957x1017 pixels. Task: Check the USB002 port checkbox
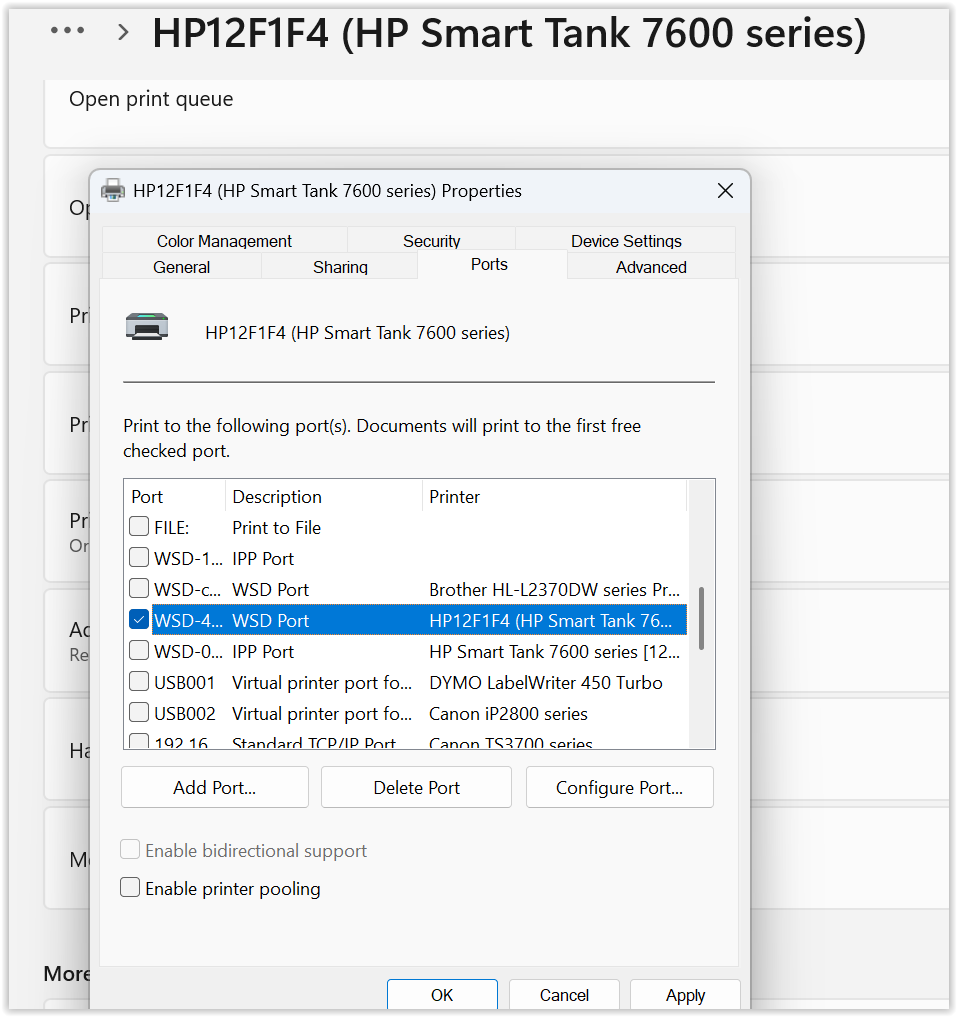coord(139,713)
